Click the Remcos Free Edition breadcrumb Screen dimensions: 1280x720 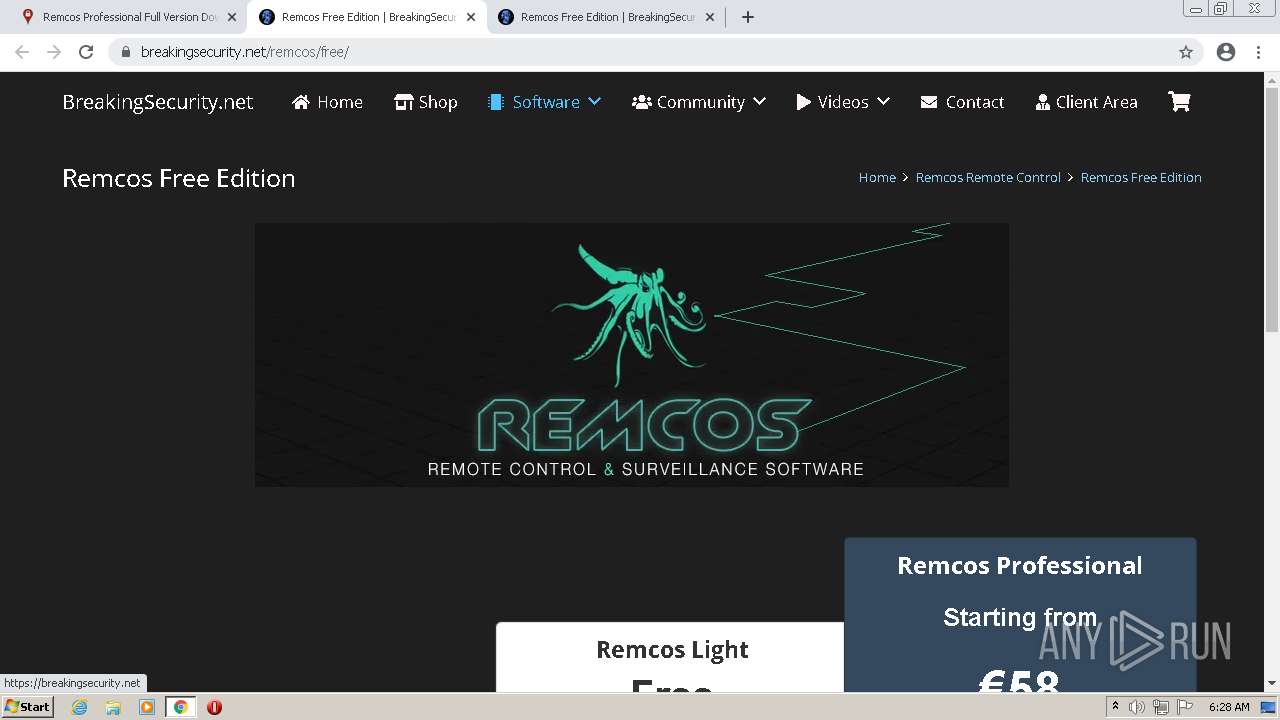1141,177
